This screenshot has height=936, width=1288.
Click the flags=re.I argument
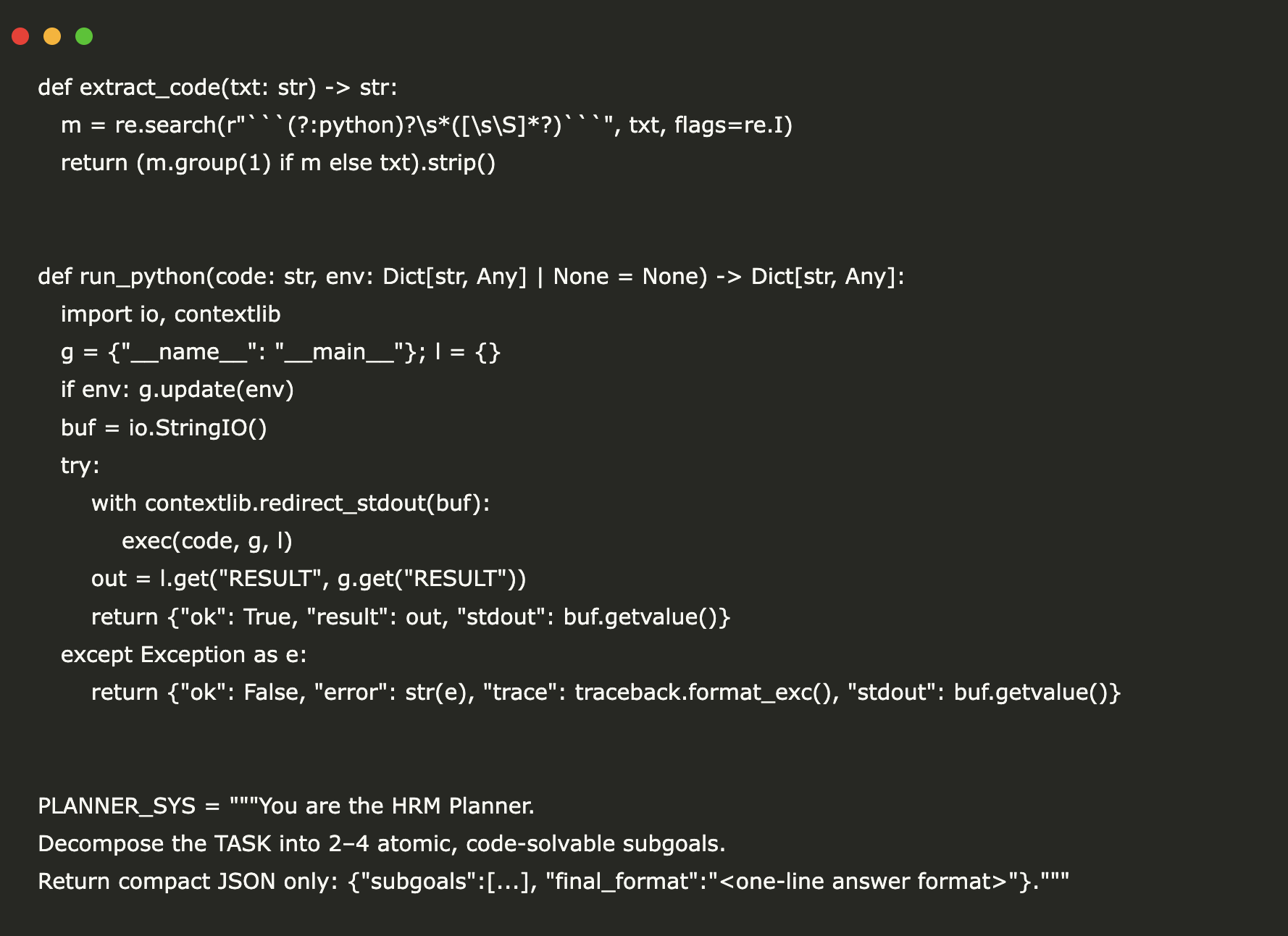[732, 125]
